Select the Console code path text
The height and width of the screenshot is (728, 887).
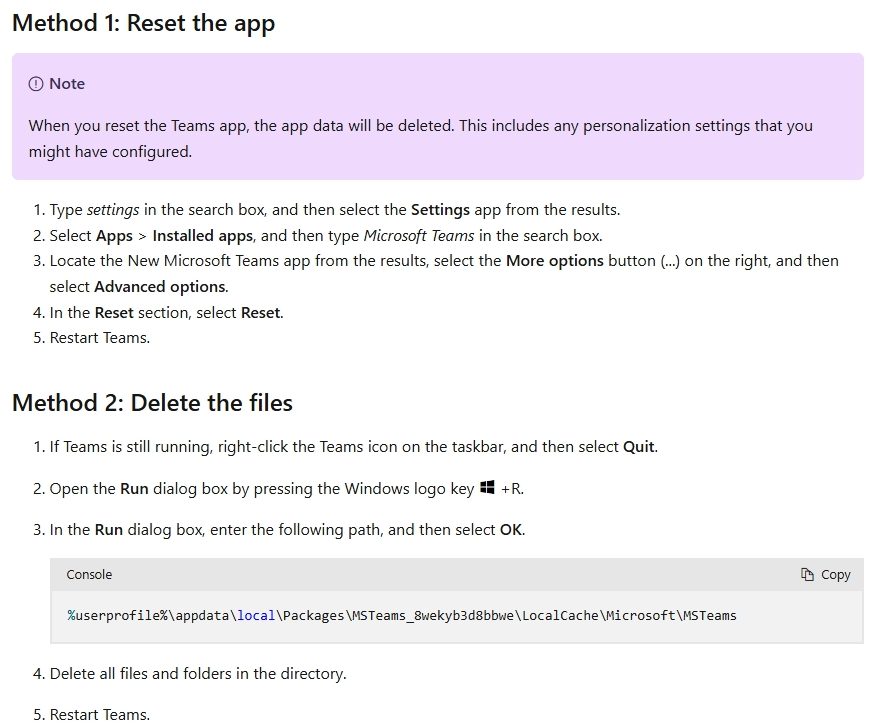click(402, 615)
